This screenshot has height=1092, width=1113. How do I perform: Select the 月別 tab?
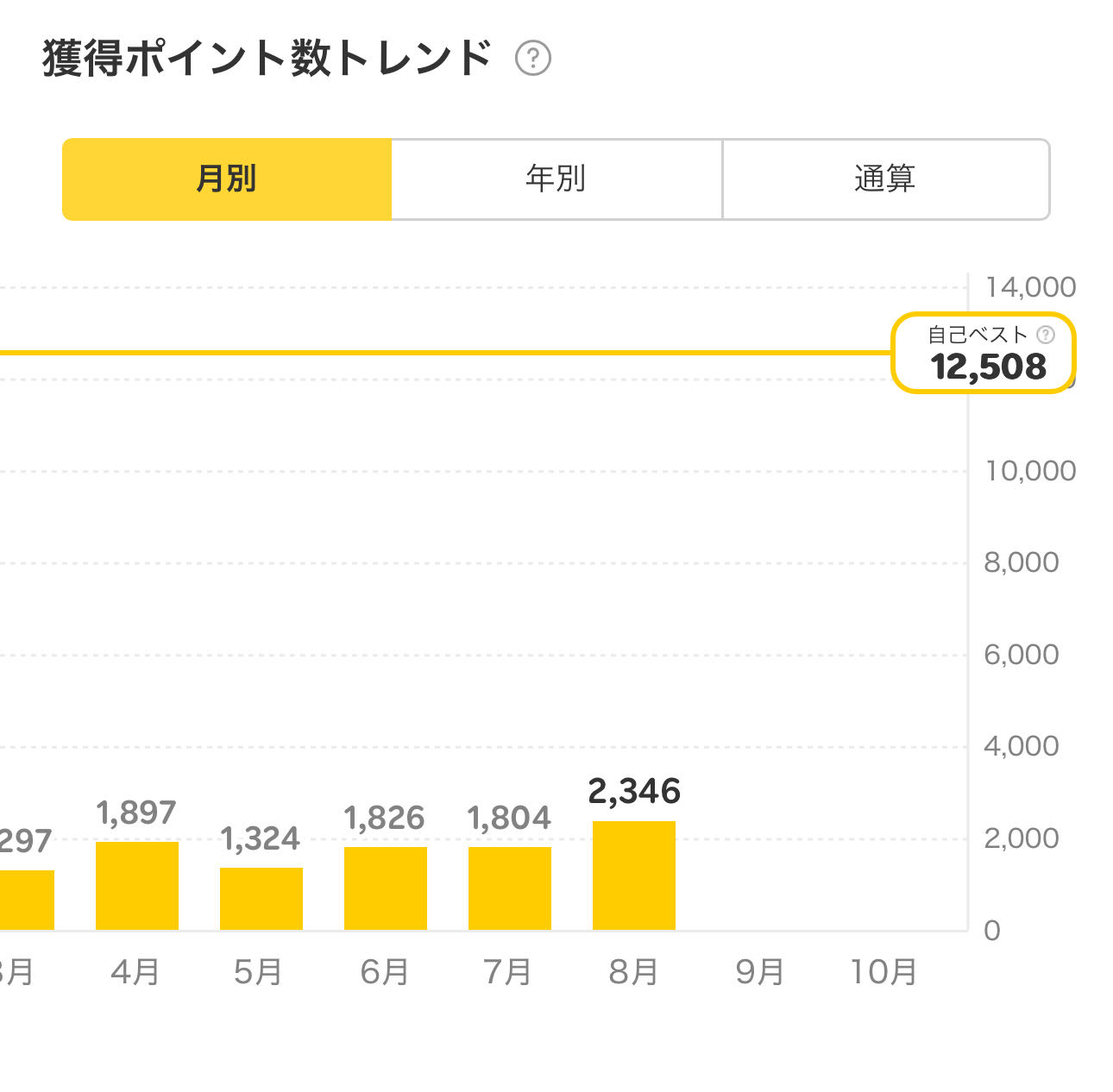227,179
